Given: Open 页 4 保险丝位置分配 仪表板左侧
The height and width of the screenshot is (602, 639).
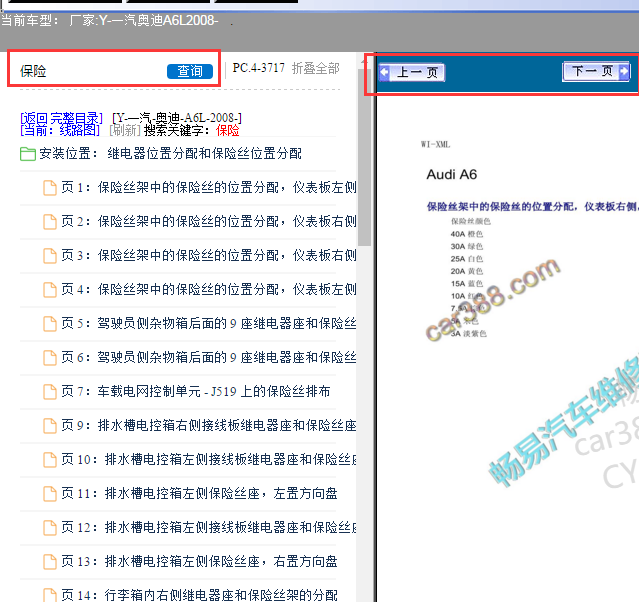Looking at the screenshot, I should click(209, 289).
